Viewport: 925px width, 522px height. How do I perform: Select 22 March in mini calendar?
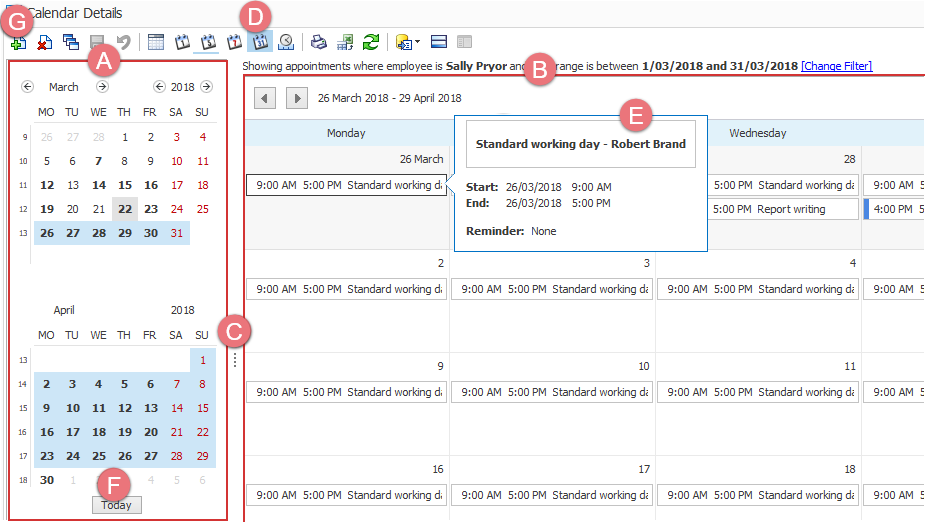pos(125,209)
